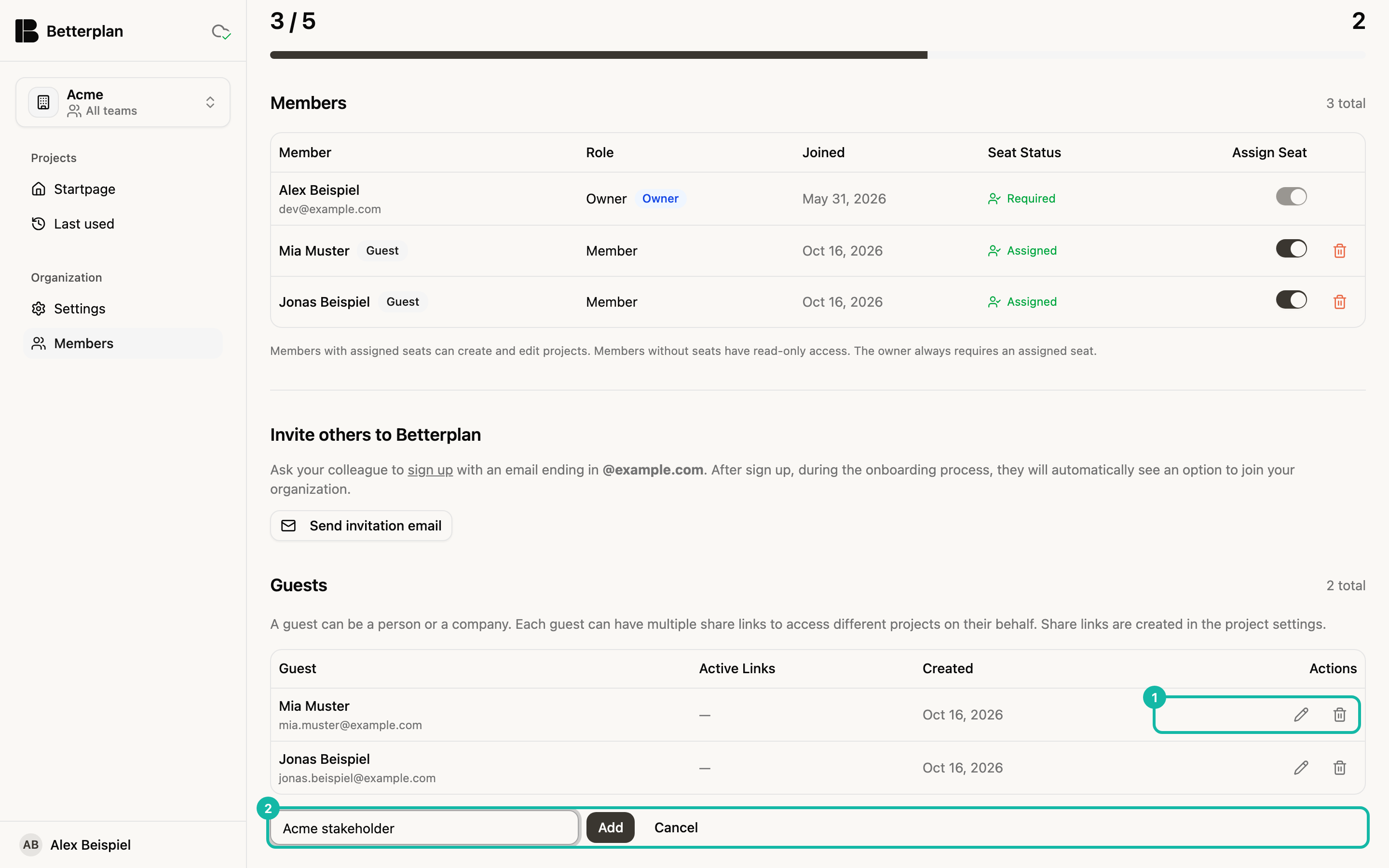Open organization Settings
The height and width of the screenshot is (868, 1389).
pos(123,309)
